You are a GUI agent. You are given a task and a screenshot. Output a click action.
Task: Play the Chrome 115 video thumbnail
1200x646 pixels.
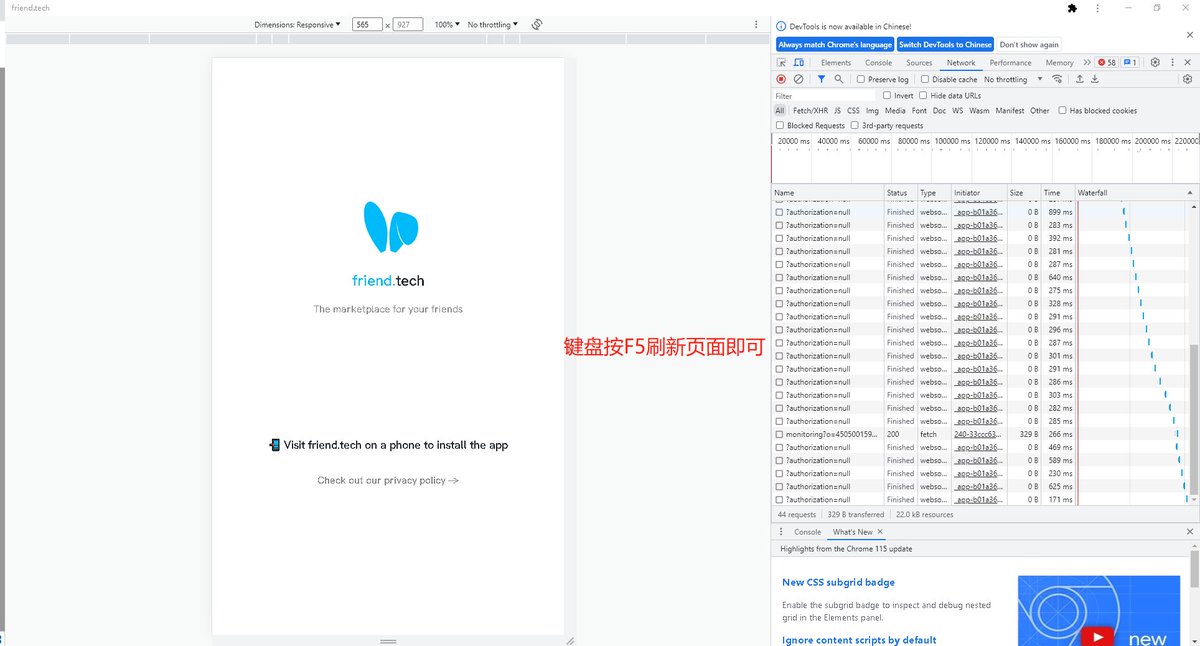click(1098, 636)
